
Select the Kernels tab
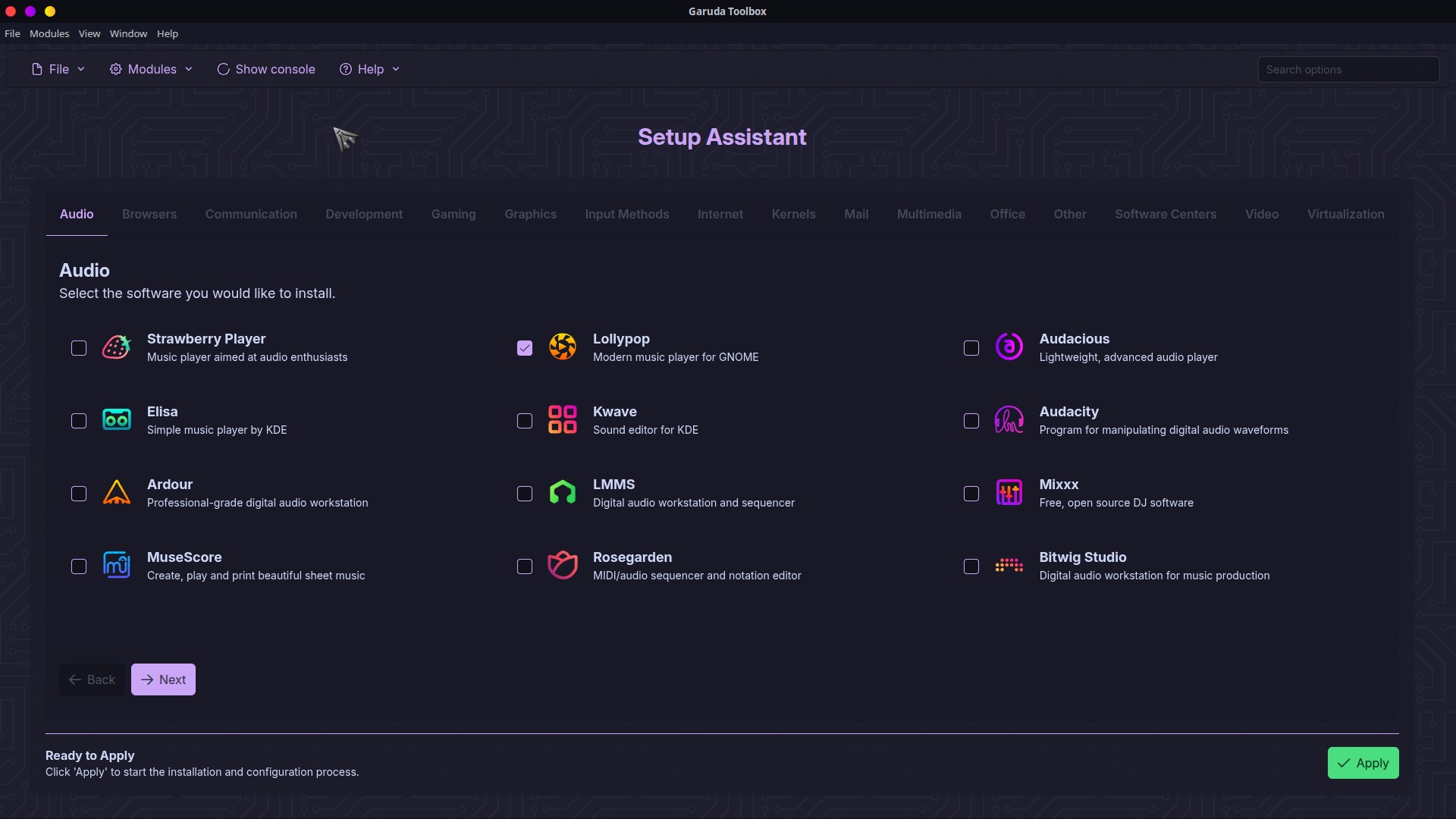click(794, 215)
